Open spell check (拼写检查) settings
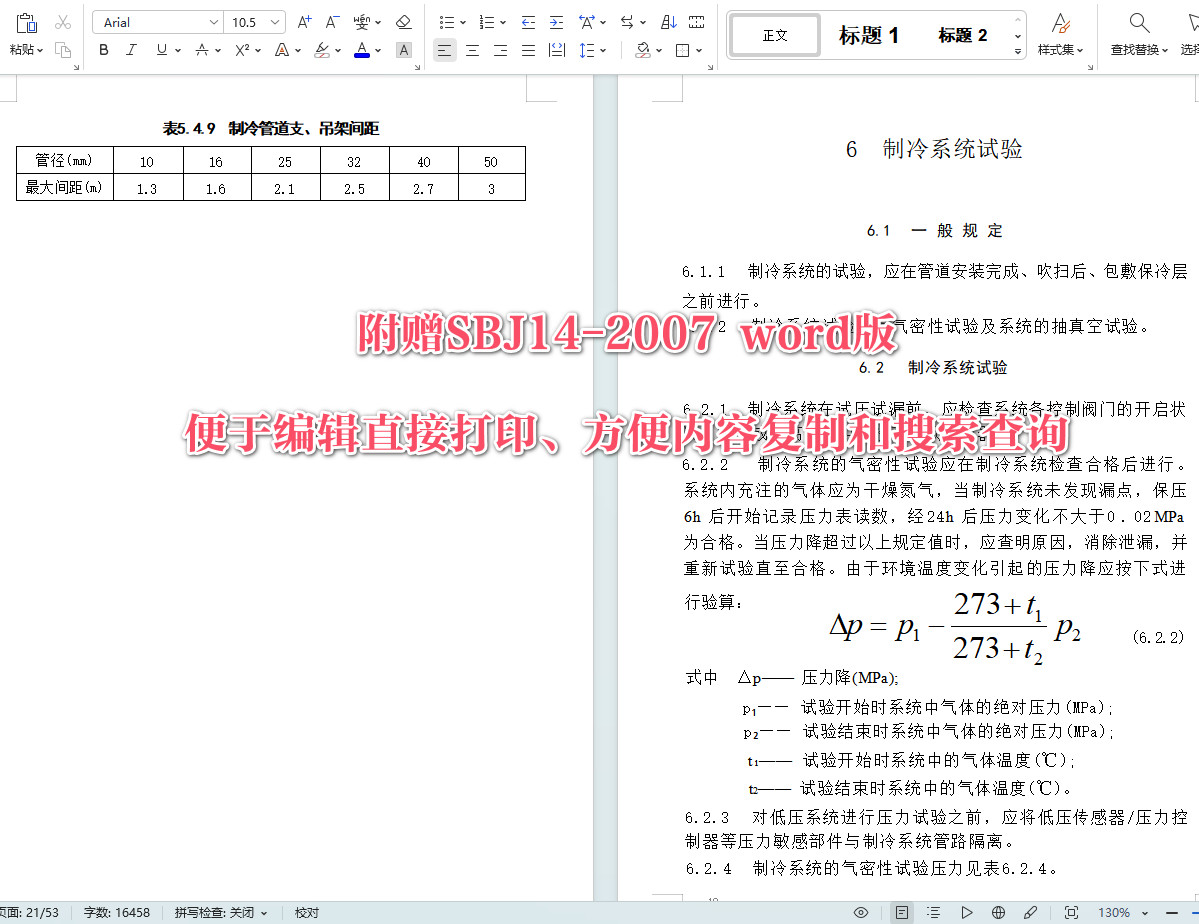 pos(214,912)
